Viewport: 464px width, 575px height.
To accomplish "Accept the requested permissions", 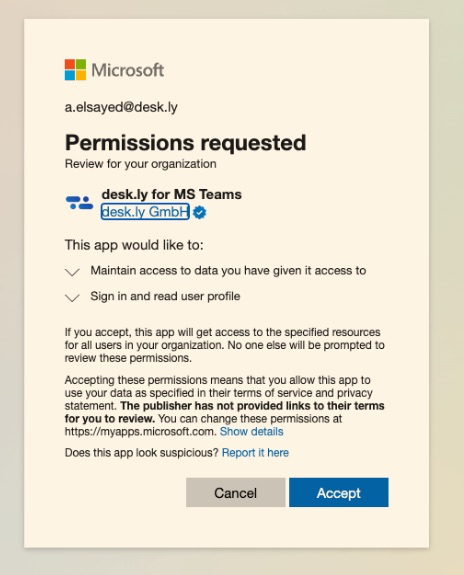I will 339,492.
